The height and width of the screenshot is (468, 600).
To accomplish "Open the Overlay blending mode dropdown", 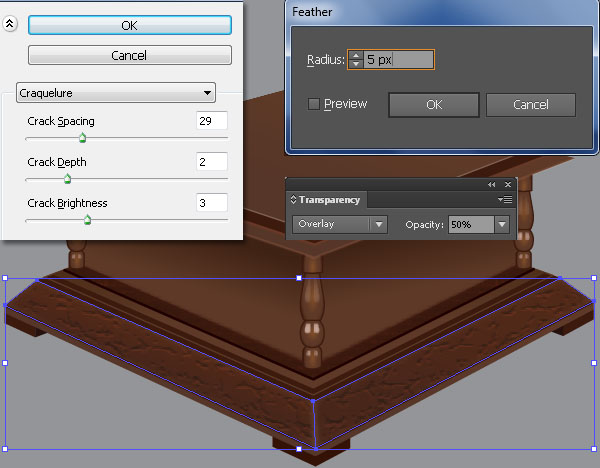I will [340, 224].
